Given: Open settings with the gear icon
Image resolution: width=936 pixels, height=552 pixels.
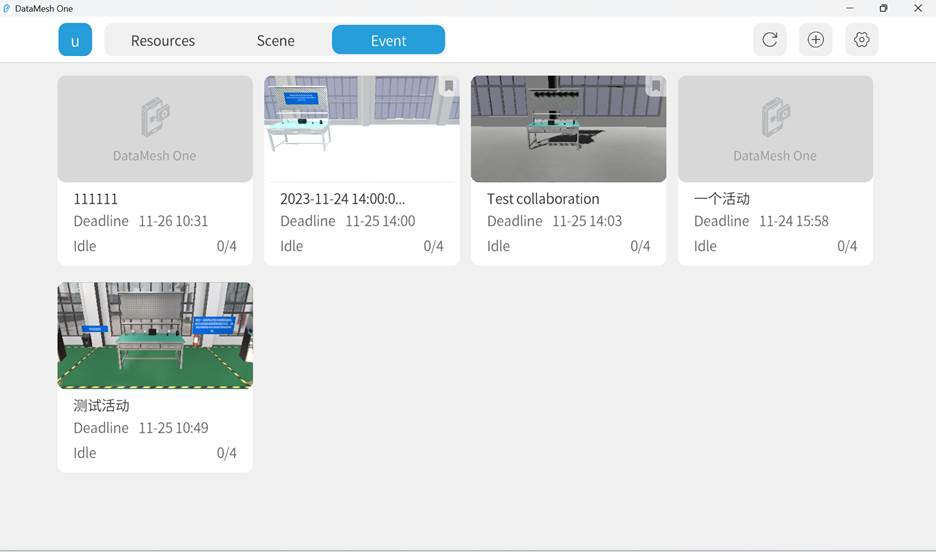Looking at the screenshot, I should 861,40.
